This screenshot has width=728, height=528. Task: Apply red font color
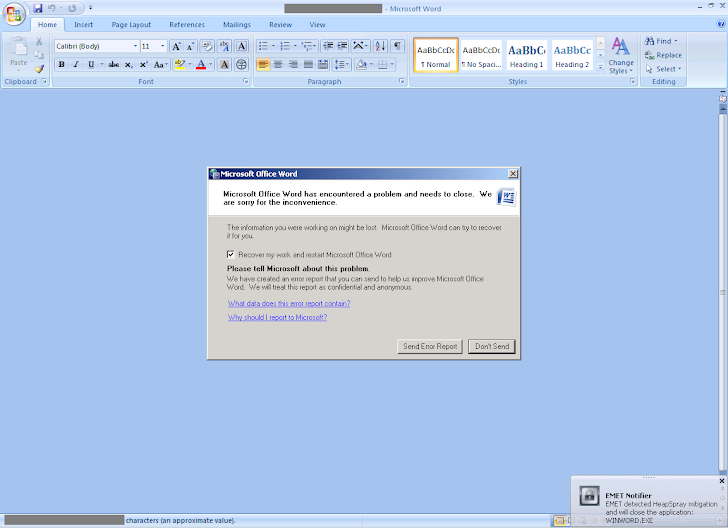(x=201, y=65)
